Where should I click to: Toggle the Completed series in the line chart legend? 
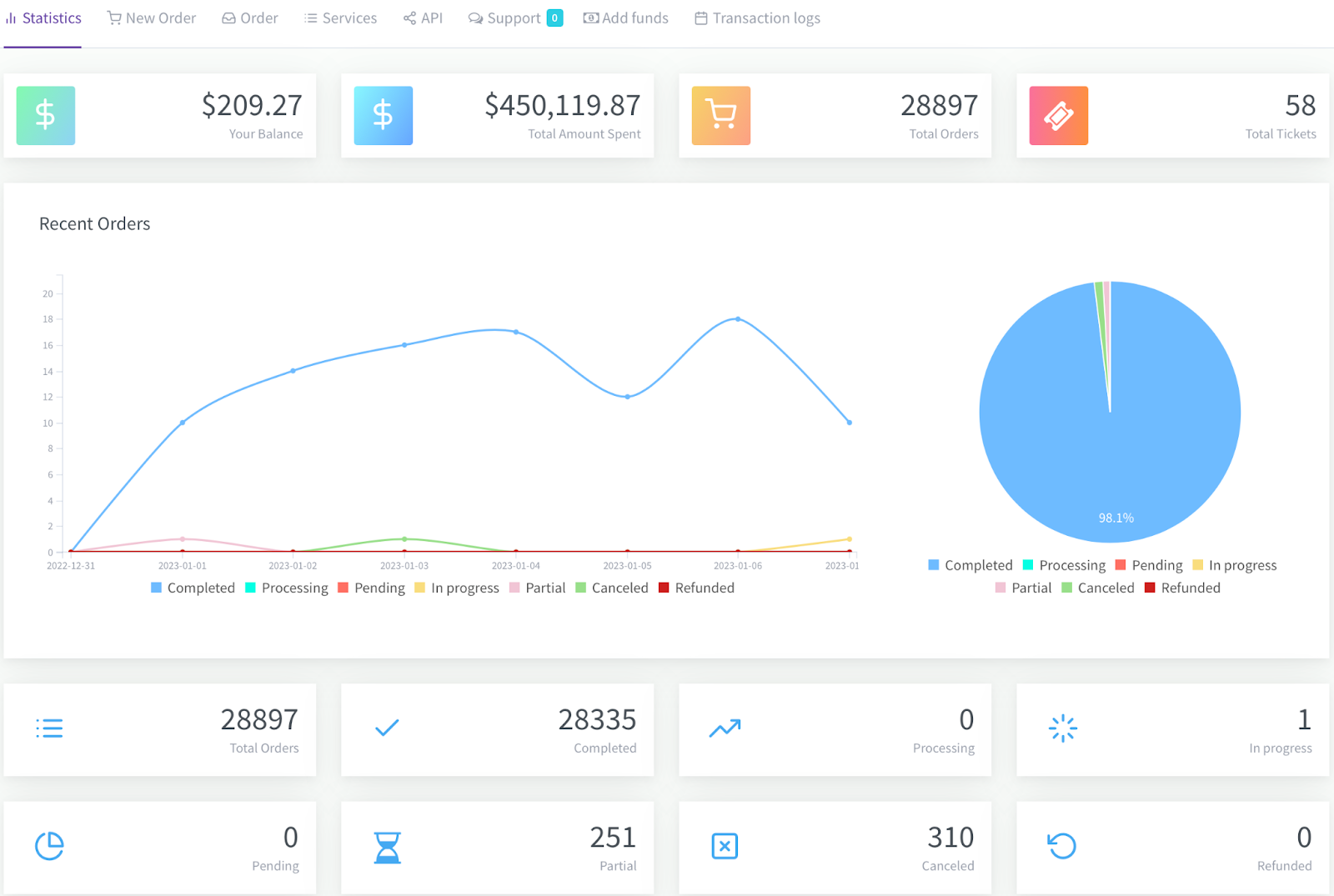(x=193, y=588)
